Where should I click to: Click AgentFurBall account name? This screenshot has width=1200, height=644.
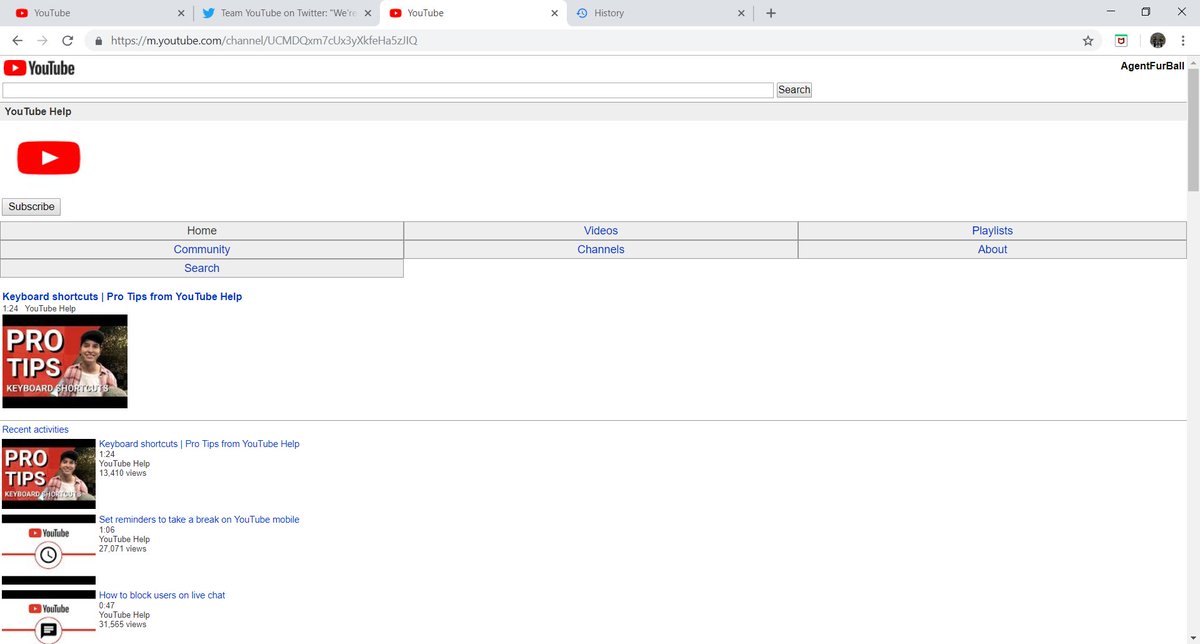pos(1152,66)
